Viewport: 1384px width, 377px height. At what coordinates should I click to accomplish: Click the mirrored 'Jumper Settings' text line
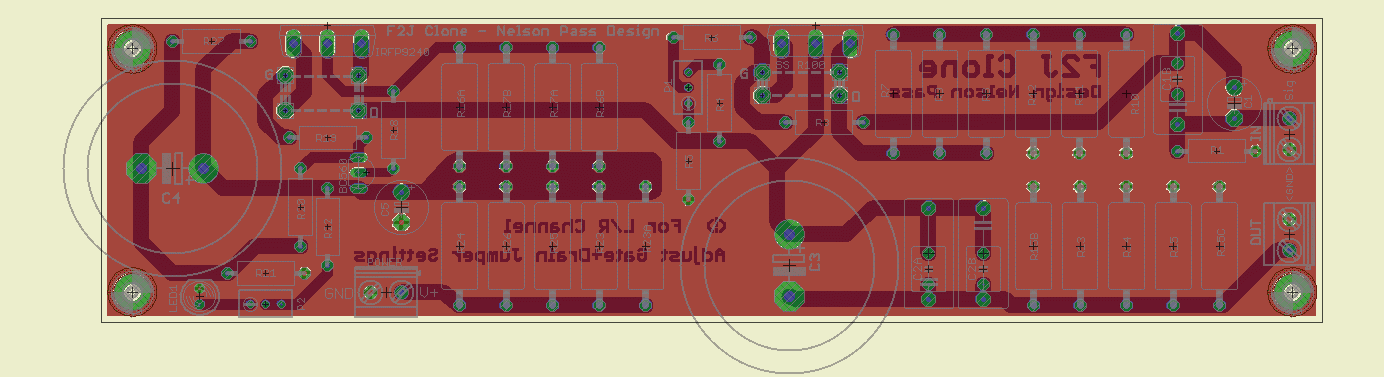pyautogui.click(x=438, y=255)
